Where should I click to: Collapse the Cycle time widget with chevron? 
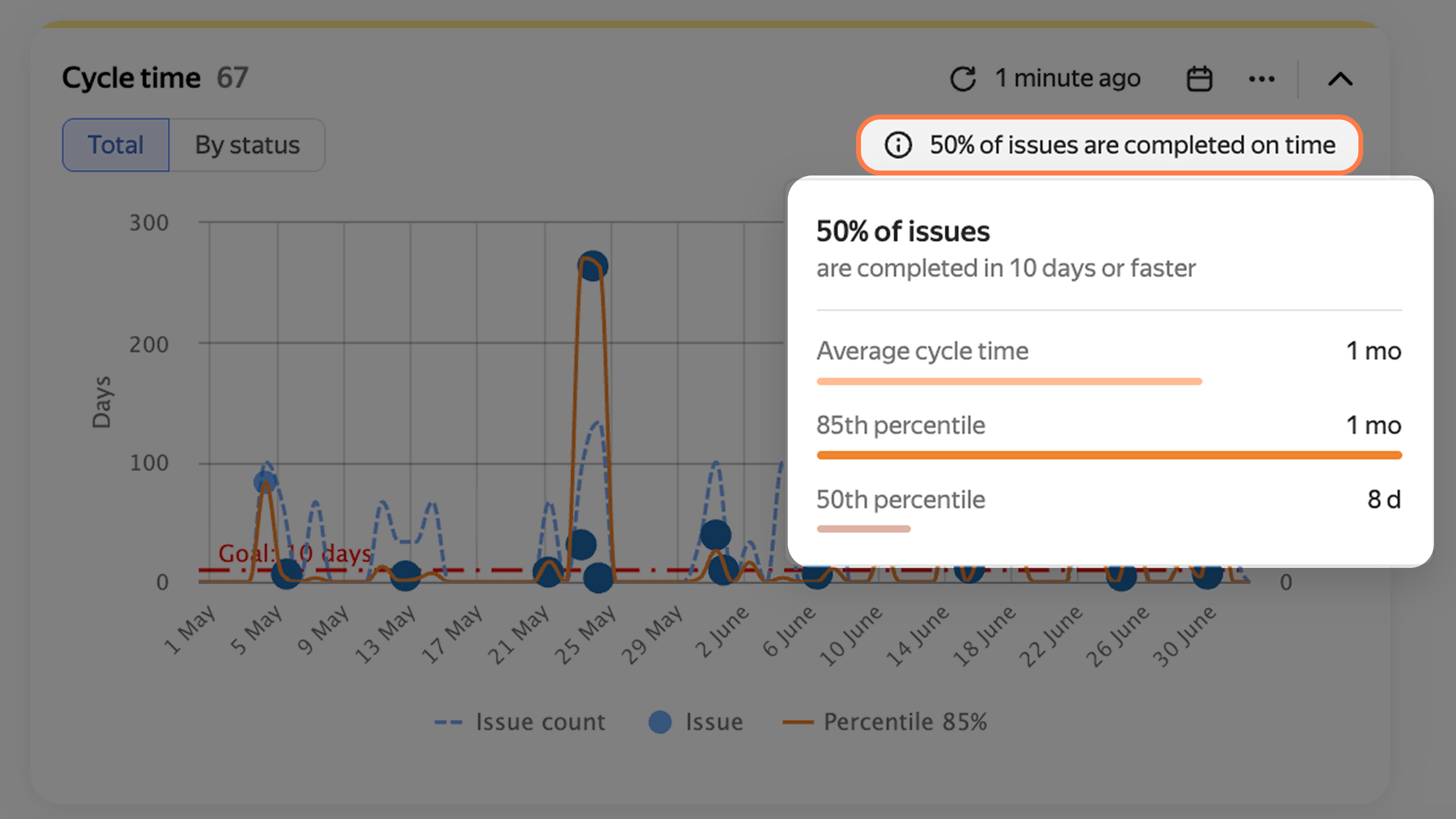point(1340,79)
